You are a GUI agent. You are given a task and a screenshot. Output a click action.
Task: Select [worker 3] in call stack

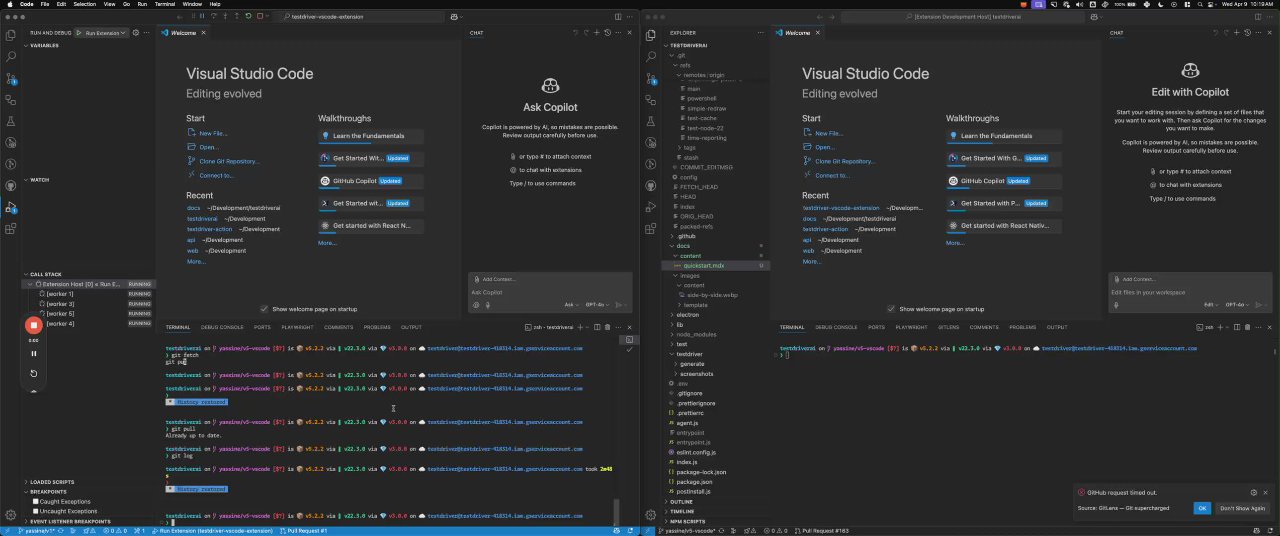[x=60, y=304]
